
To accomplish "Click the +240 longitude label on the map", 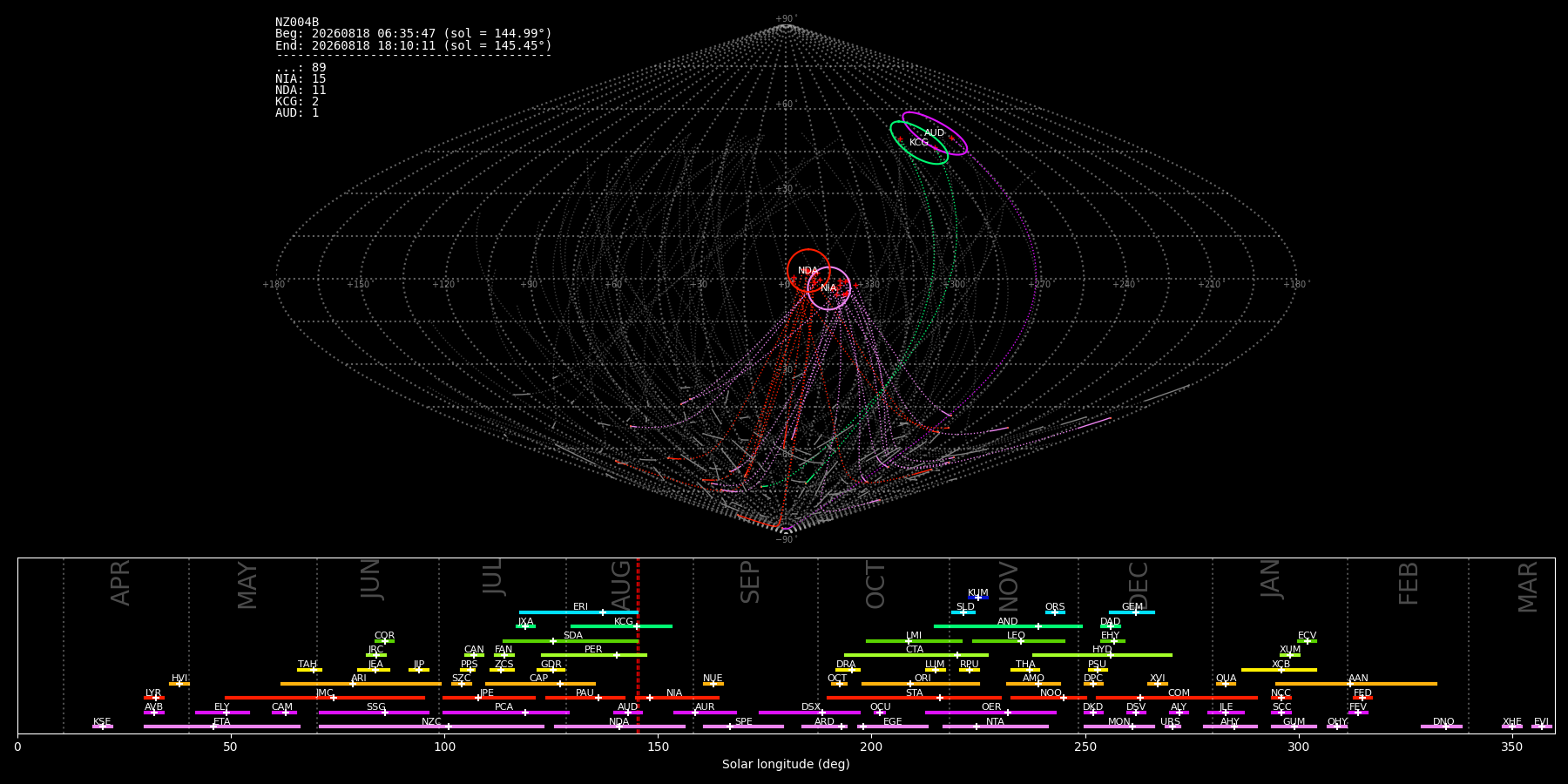I will tap(1124, 285).
